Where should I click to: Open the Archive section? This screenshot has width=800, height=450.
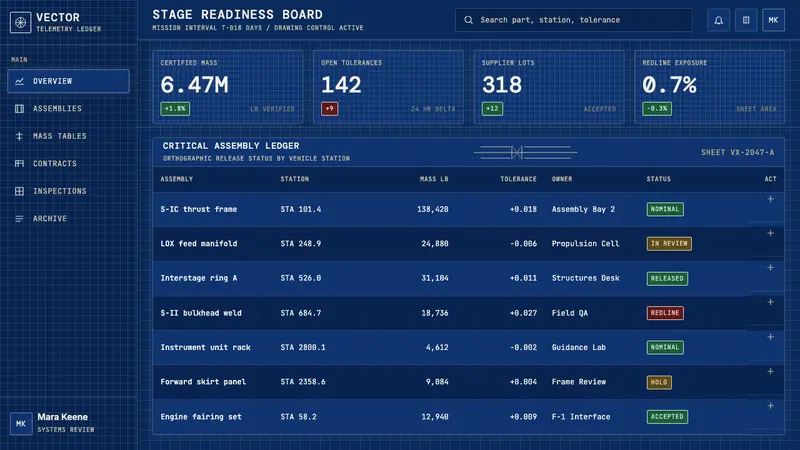68,219
